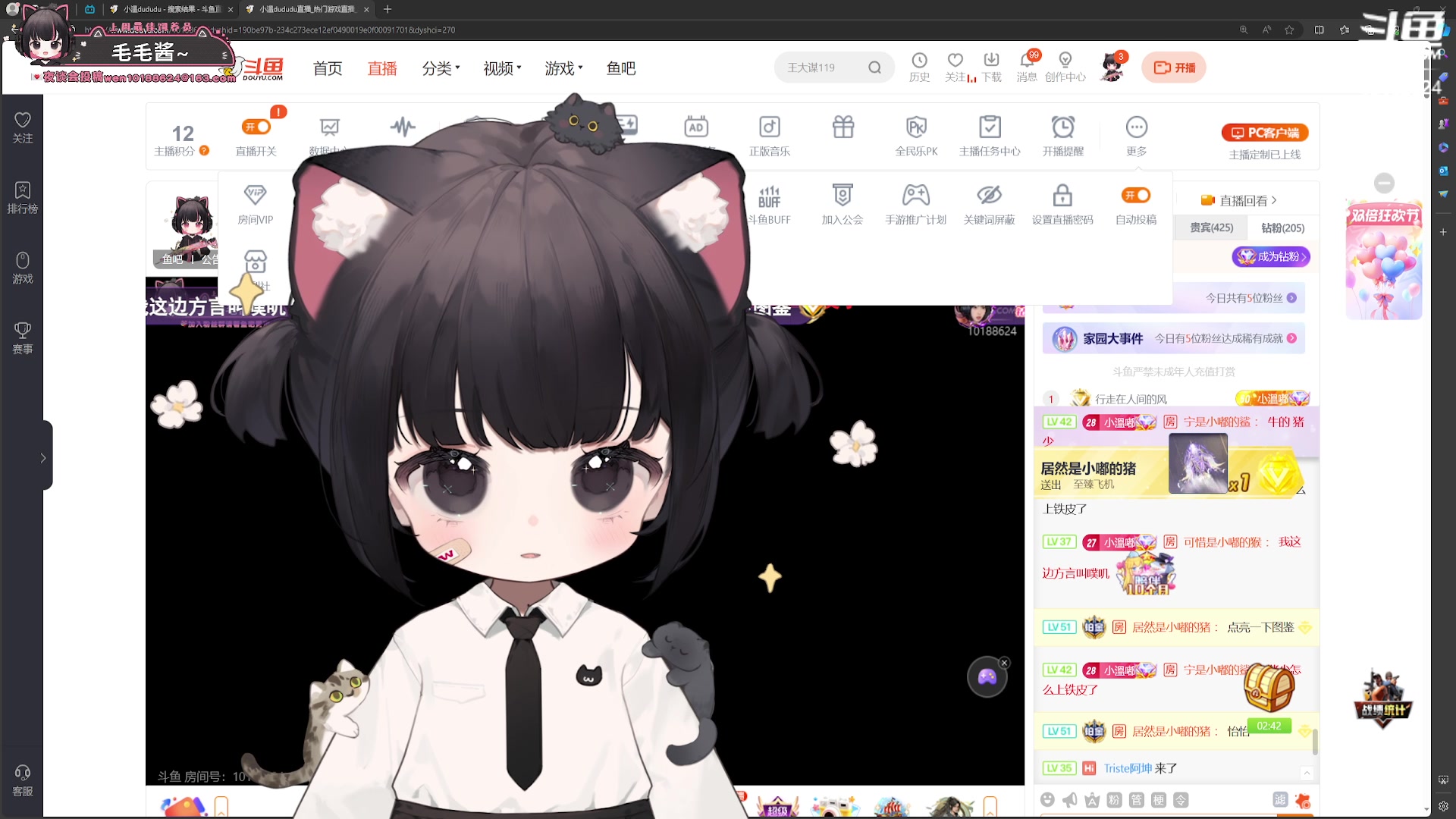Open 消息 bell with 99 badge
This screenshot has width=1456, height=819.
tap(1028, 67)
